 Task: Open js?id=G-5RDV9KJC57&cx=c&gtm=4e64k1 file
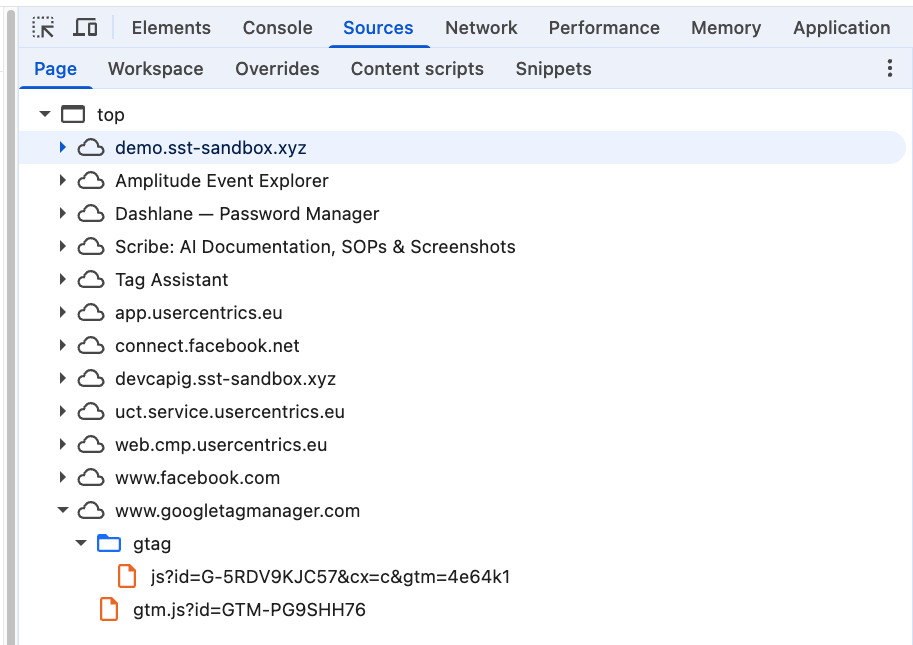[x=330, y=577]
